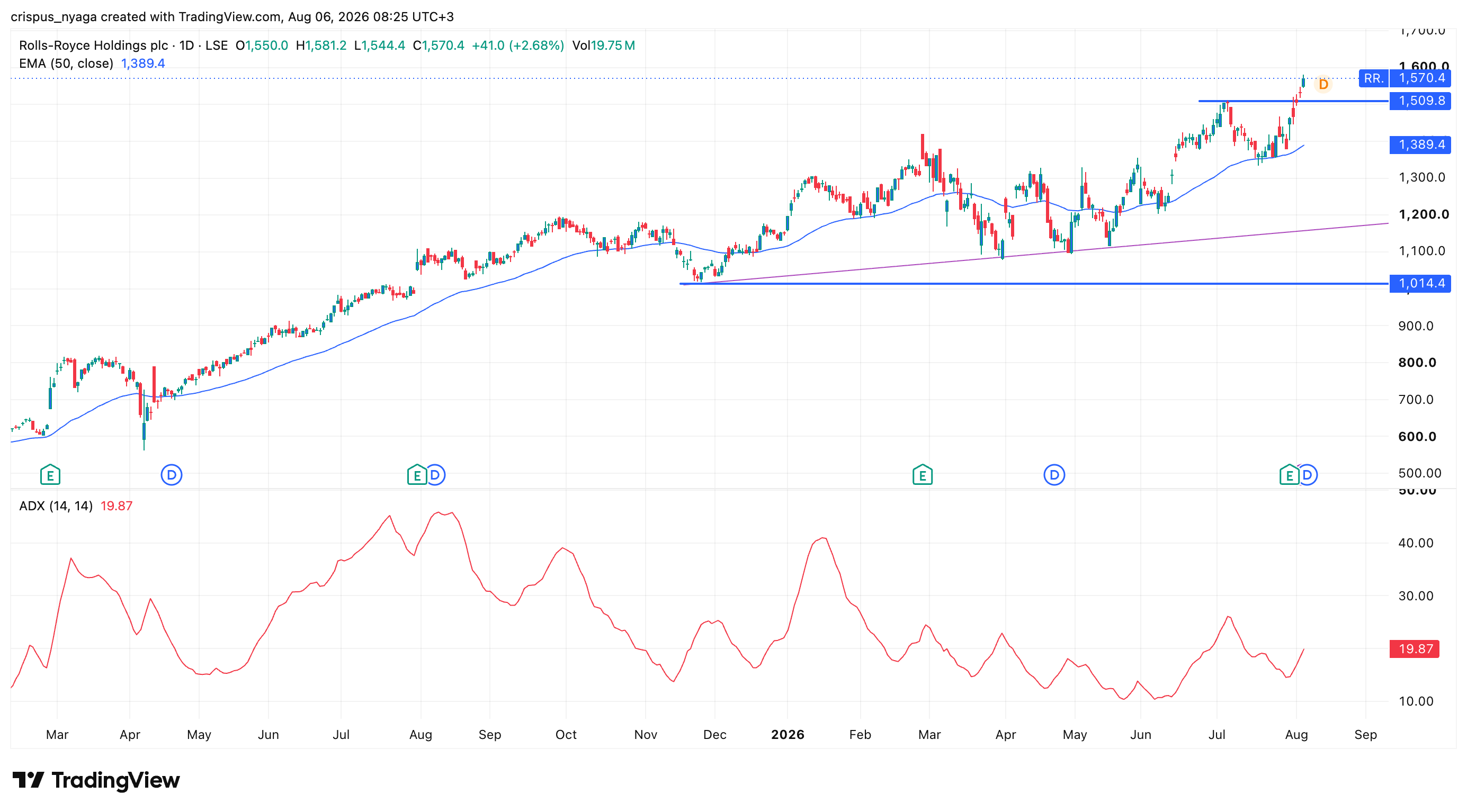Click the earnings E marker below March 2025
Screen dimensions: 1467x812
50,475
